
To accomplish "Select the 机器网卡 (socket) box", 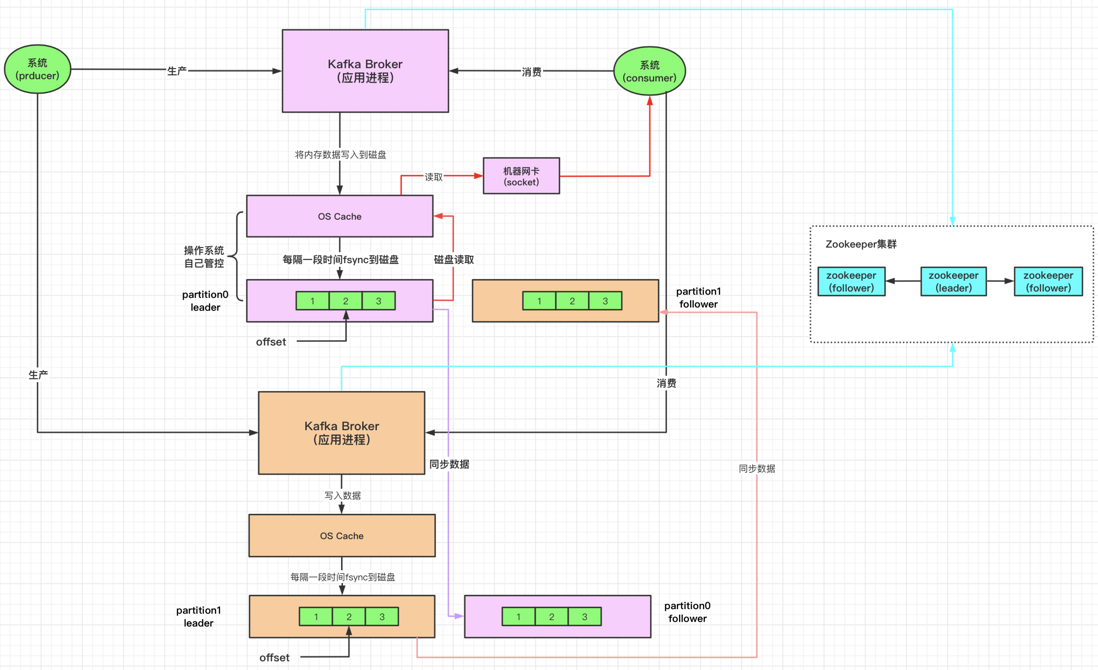I will 522,176.
